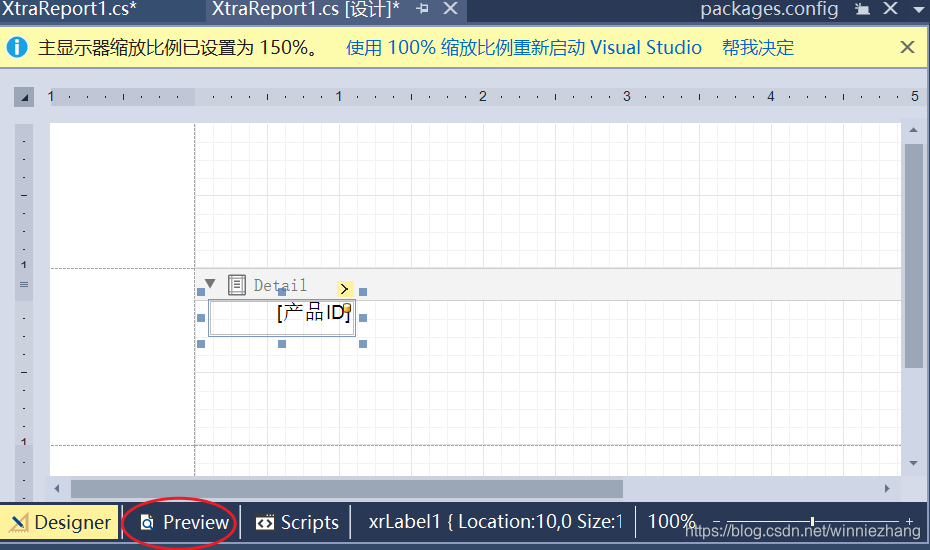Click the blue info icon in notification bar

(x=17, y=47)
